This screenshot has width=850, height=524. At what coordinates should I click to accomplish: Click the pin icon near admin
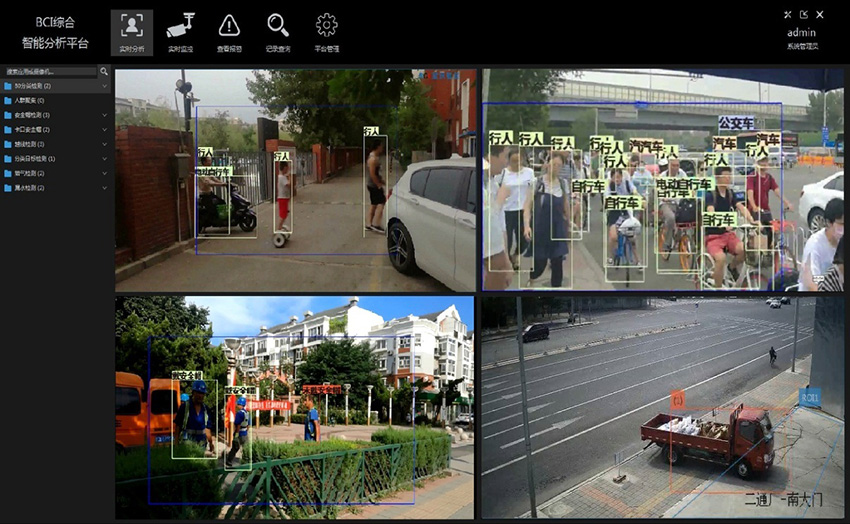tap(788, 15)
